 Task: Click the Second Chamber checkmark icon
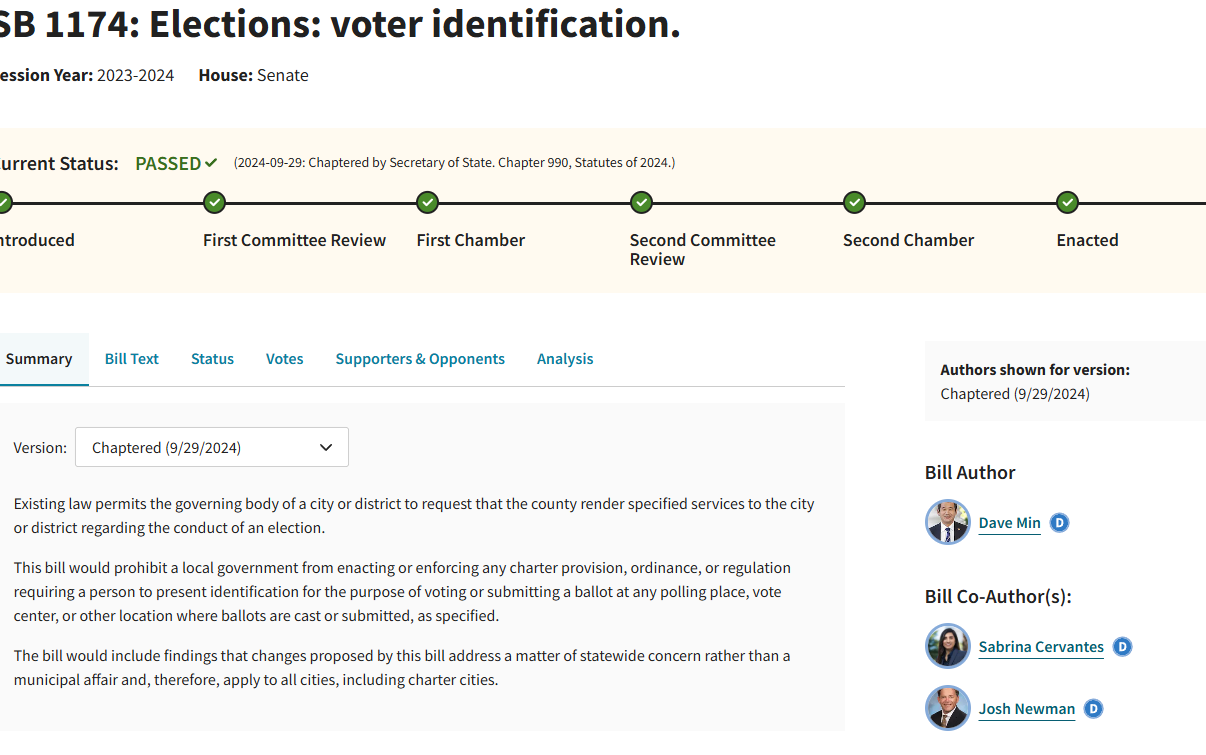854,203
